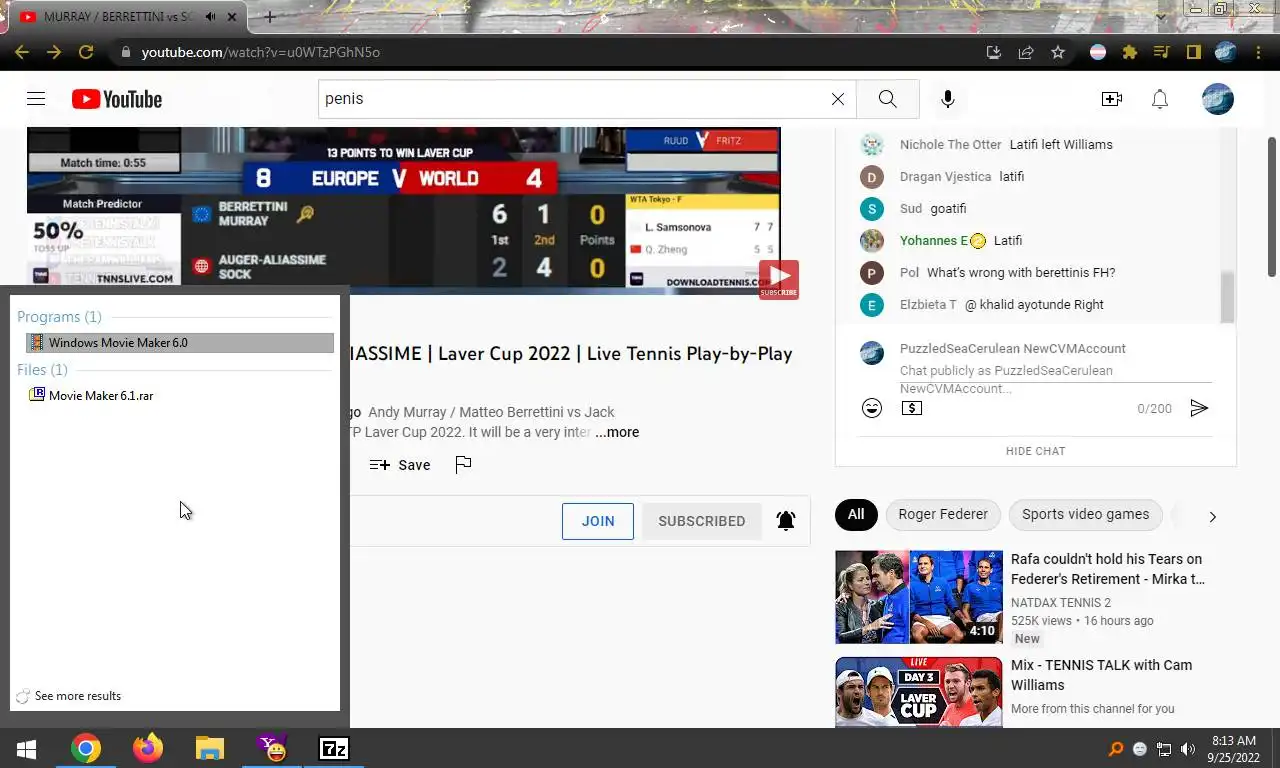Click the JOIN button
This screenshot has height=768, width=1280.
click(598, 521)
